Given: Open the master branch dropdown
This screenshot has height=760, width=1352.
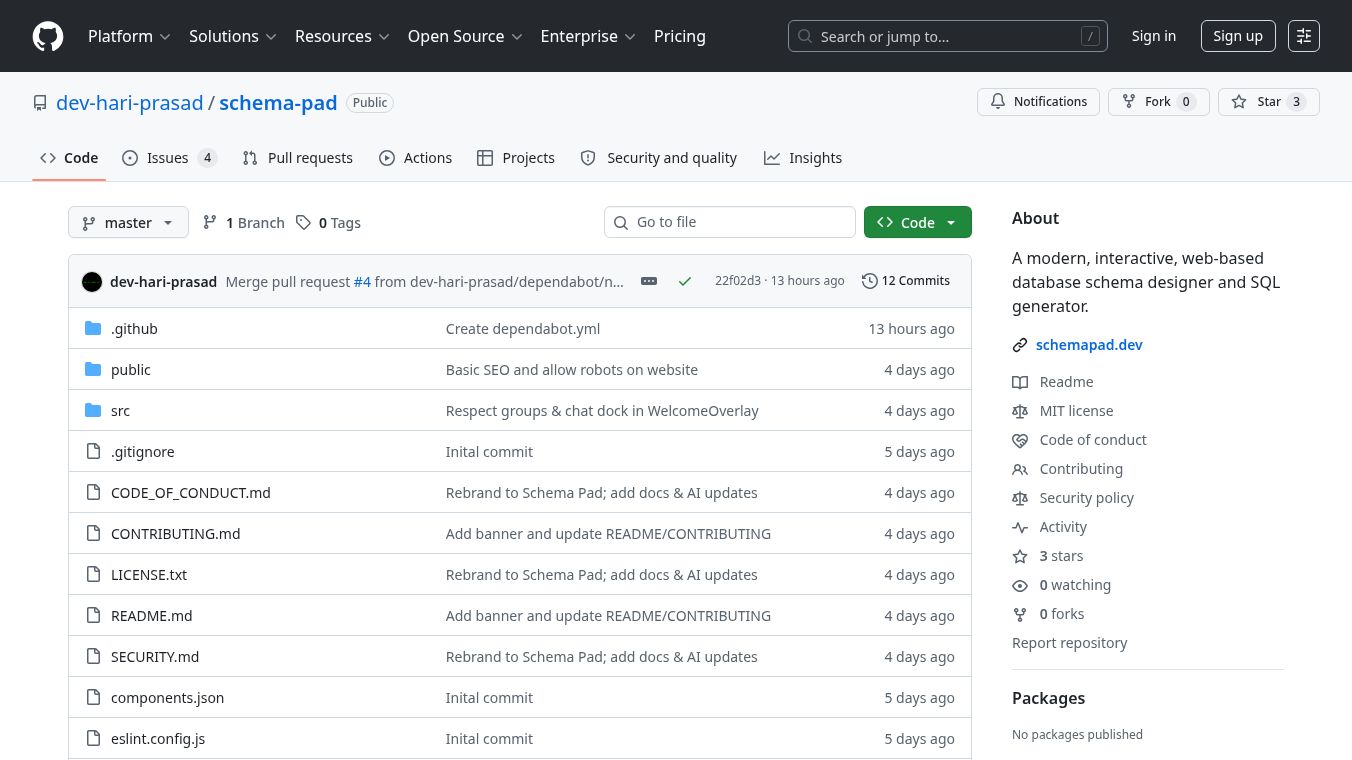Looking at the screenshot, I should (128, 223).
